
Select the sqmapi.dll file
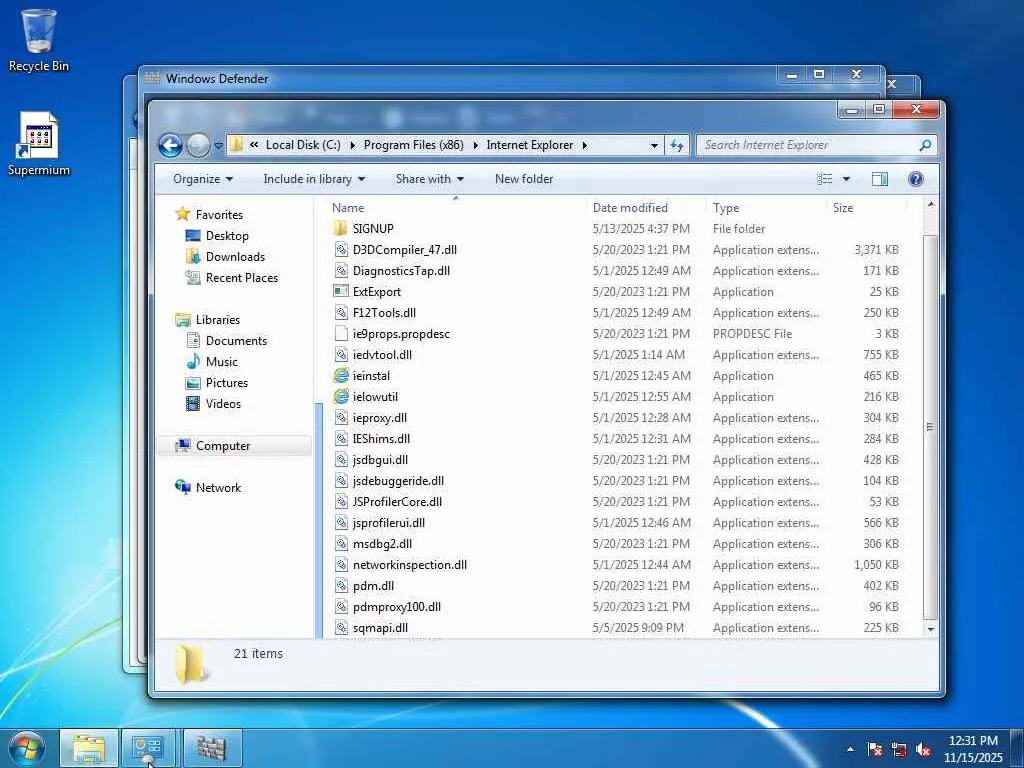pyautogui.click(x=380, y=628)
